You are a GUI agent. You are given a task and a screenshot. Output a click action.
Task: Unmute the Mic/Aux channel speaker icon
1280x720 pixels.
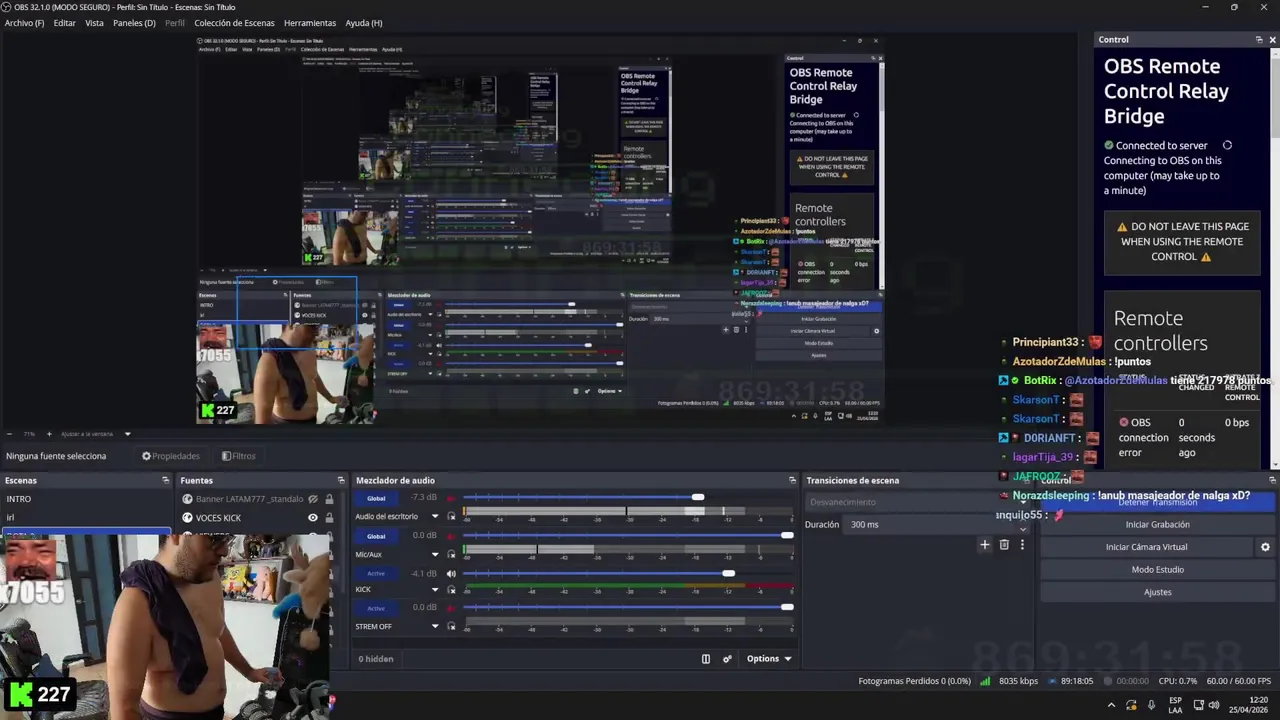click(451, 536)
